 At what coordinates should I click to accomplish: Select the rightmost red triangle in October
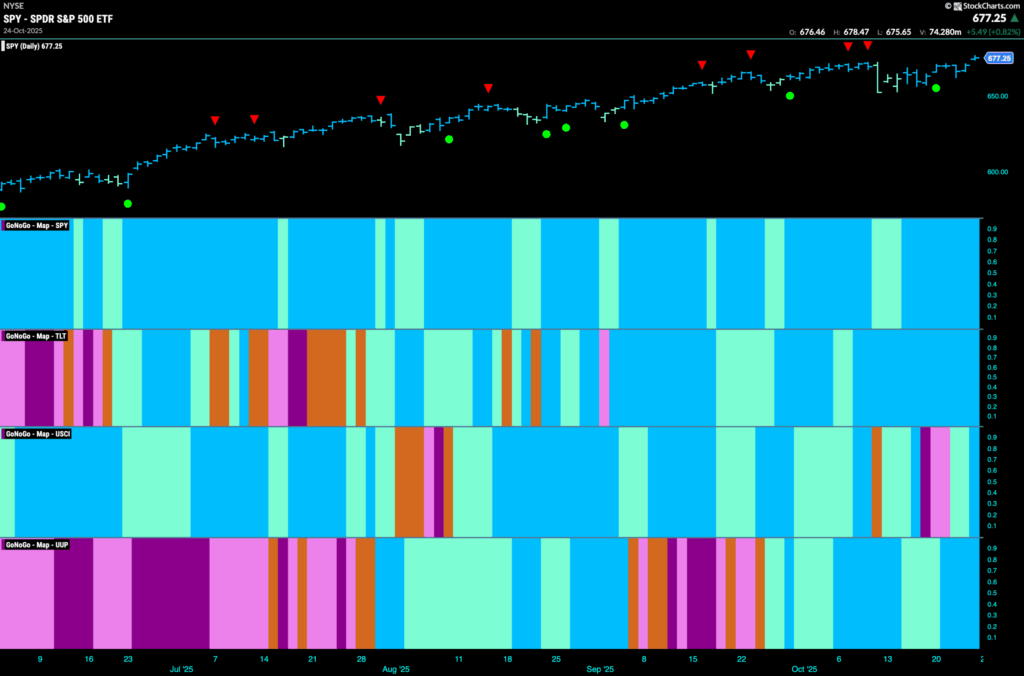pyautogui.click(x=867, y=46)
